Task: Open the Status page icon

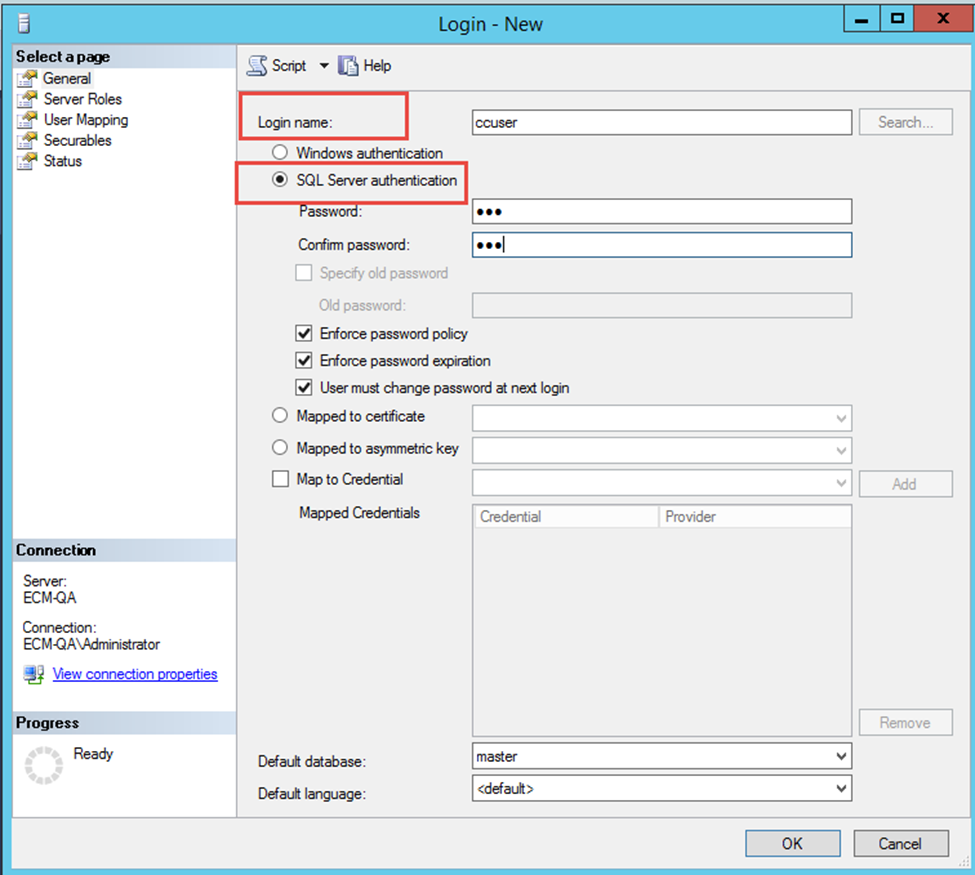Action: (27, 161)
